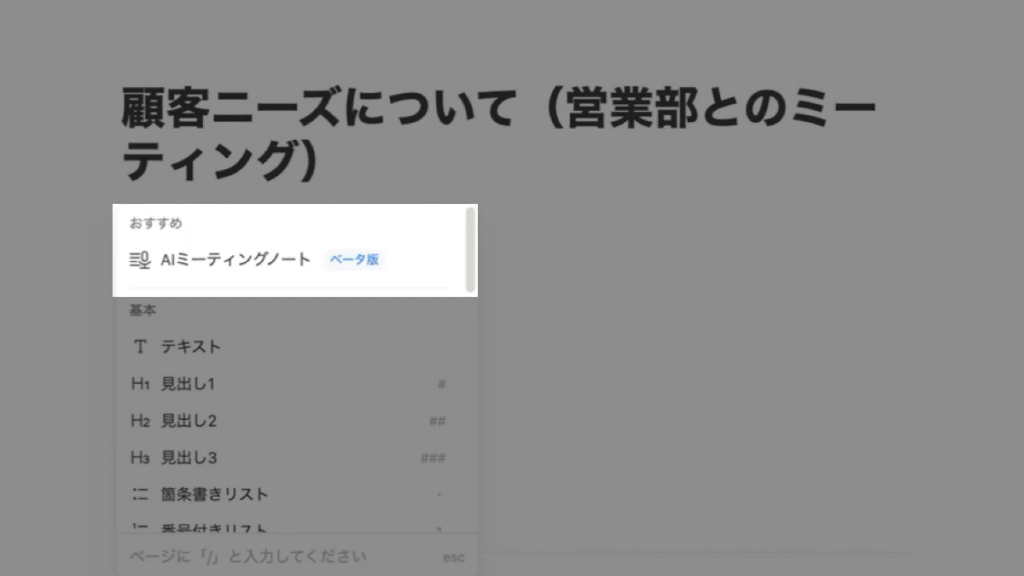Select the AIミーティングノート tool icon
1024x576 pixels.
coord(139,258)
